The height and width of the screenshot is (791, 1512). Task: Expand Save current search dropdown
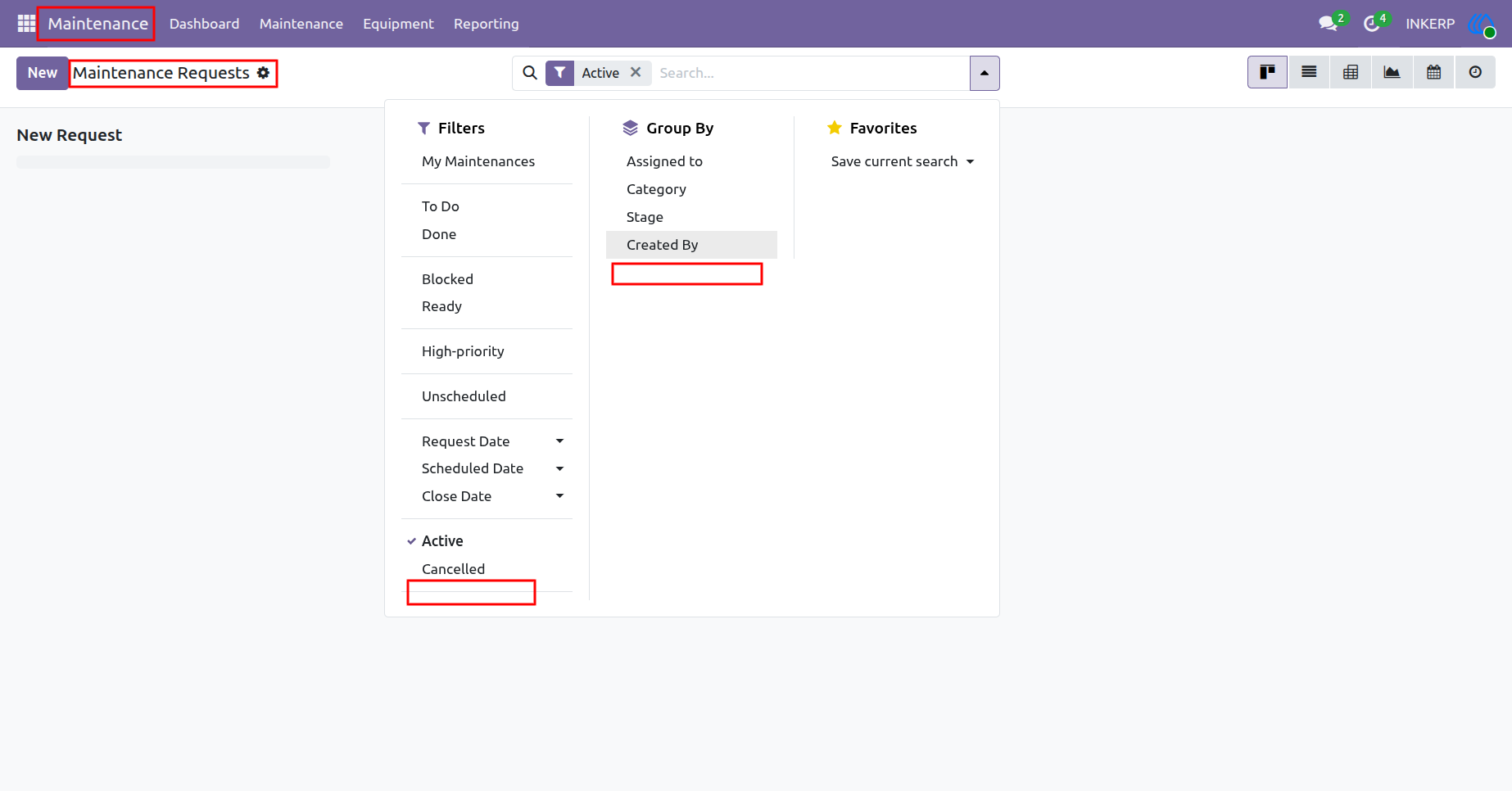coord(903,161)
